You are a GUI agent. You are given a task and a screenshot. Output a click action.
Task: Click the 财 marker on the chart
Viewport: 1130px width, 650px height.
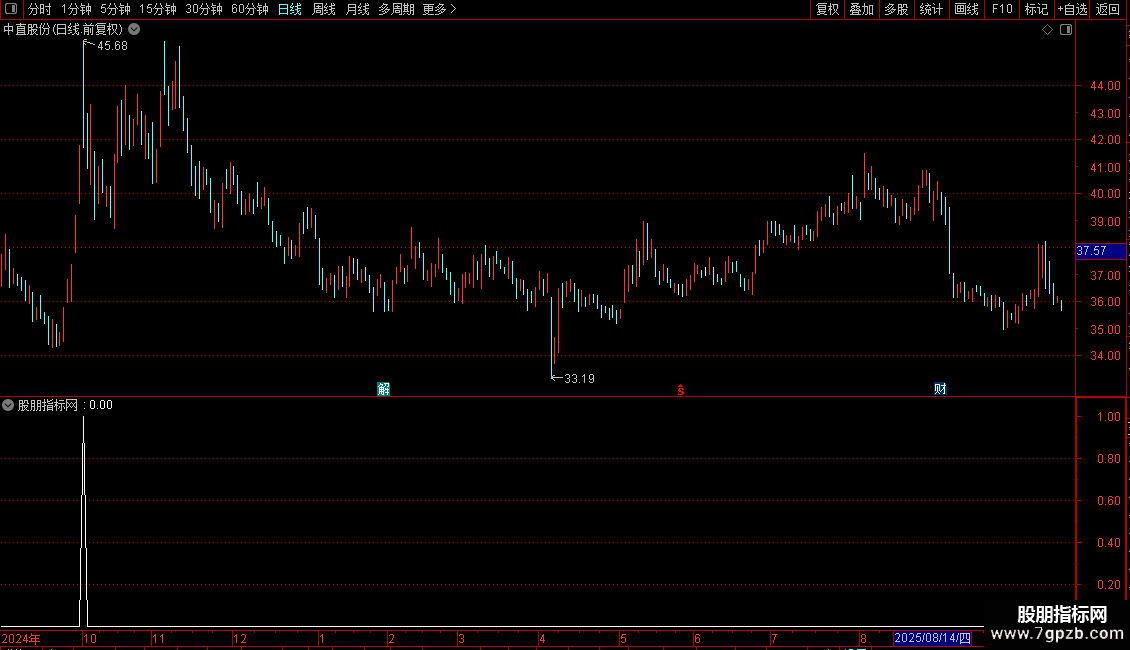[940, 389]
